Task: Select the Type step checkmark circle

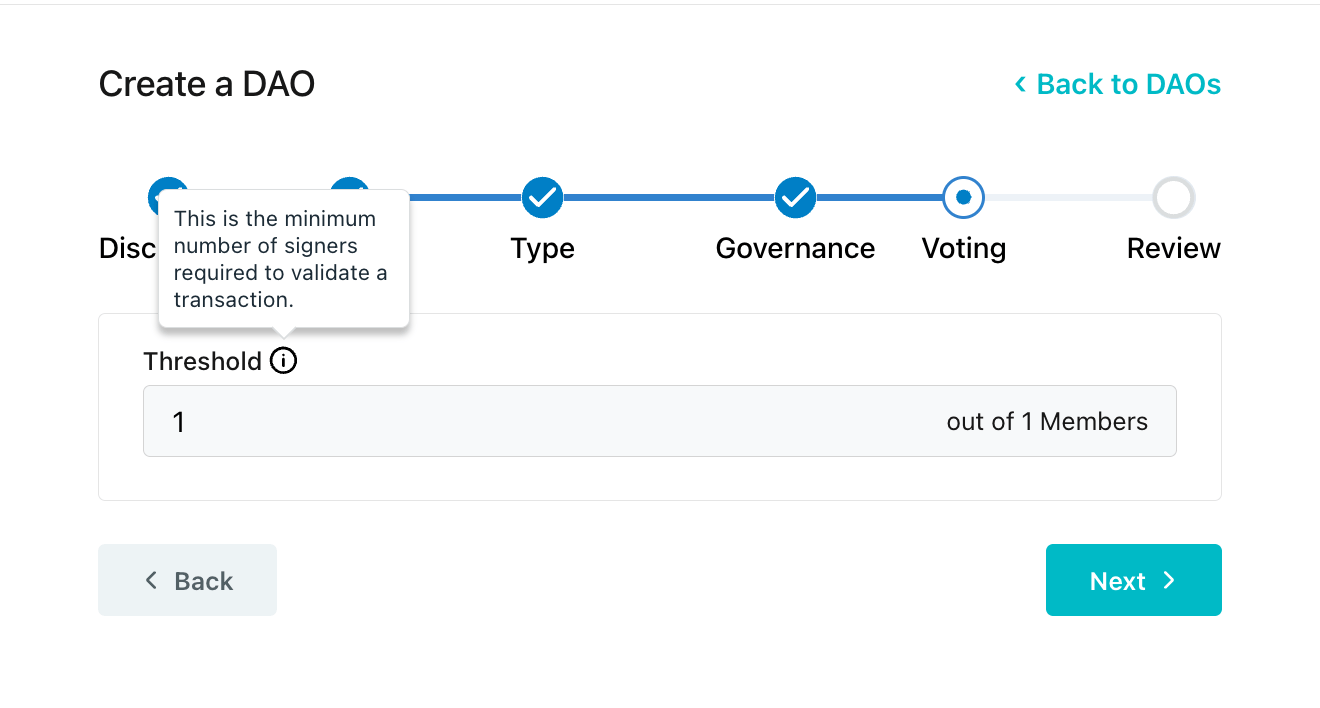Action: (543, 198)
